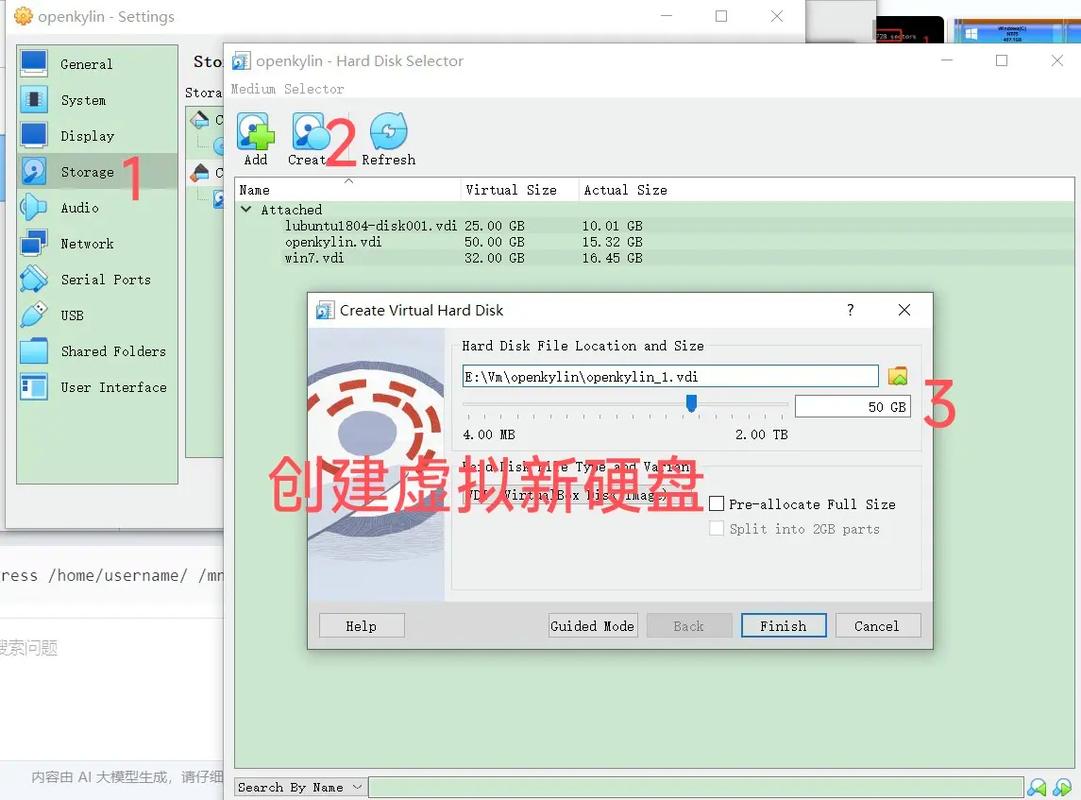Enable Pre-allocate Full Size

[717, 504]
